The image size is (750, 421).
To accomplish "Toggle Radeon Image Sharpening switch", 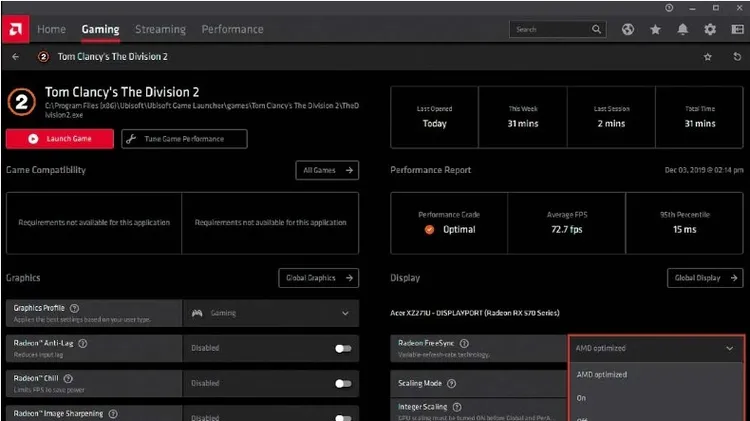I will (x=343, y=418).
